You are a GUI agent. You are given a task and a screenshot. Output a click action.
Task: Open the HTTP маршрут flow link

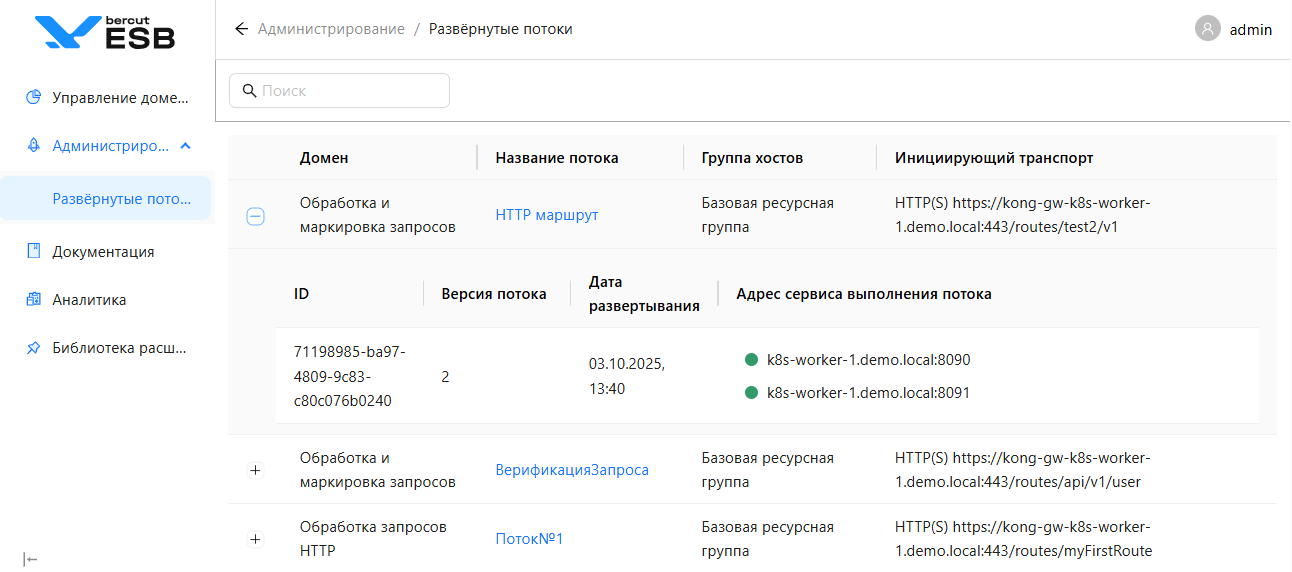coord(546,215)
